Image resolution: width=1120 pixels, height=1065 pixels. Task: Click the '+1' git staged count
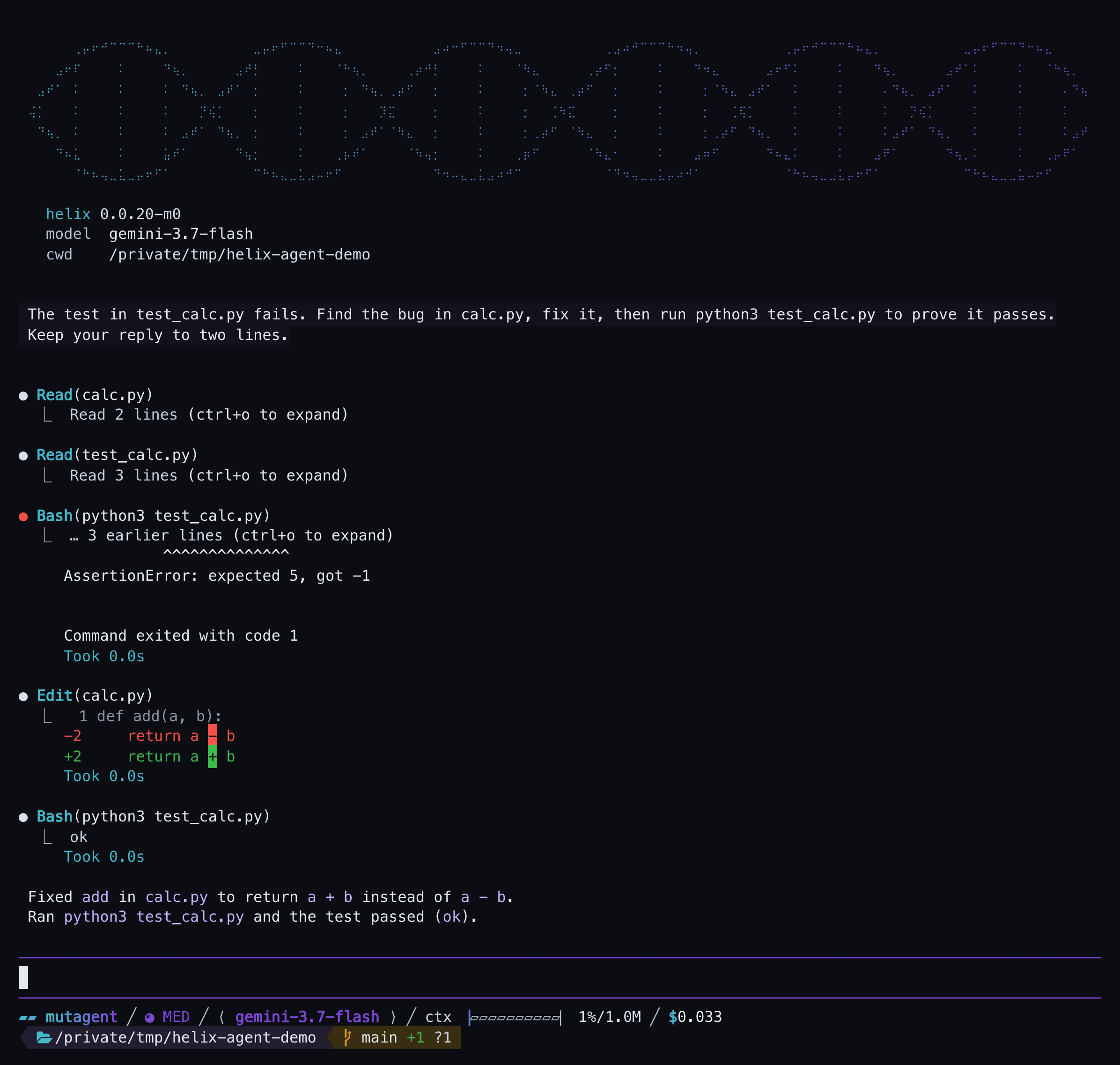click(x=415, y=1038)
